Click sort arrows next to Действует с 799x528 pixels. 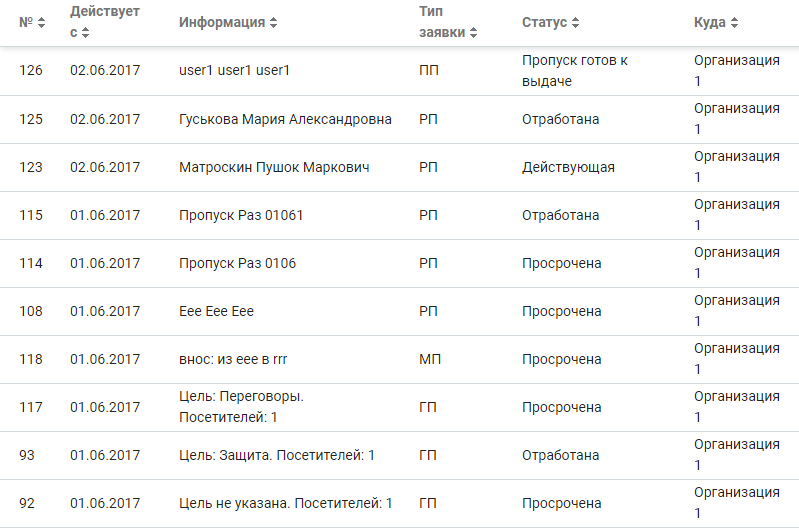[85, 33]
